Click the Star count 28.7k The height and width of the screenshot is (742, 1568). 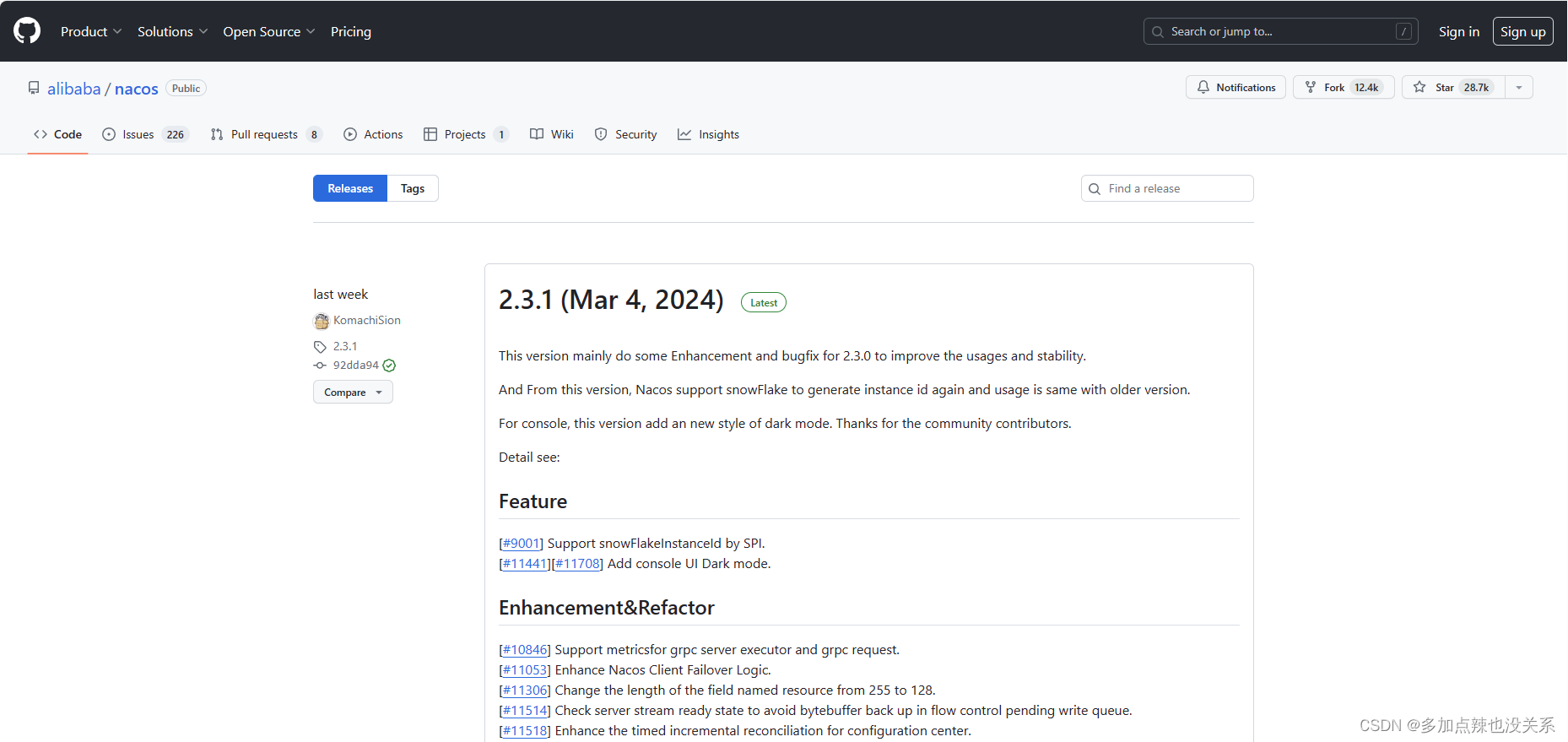click(x=1476, y=87)
